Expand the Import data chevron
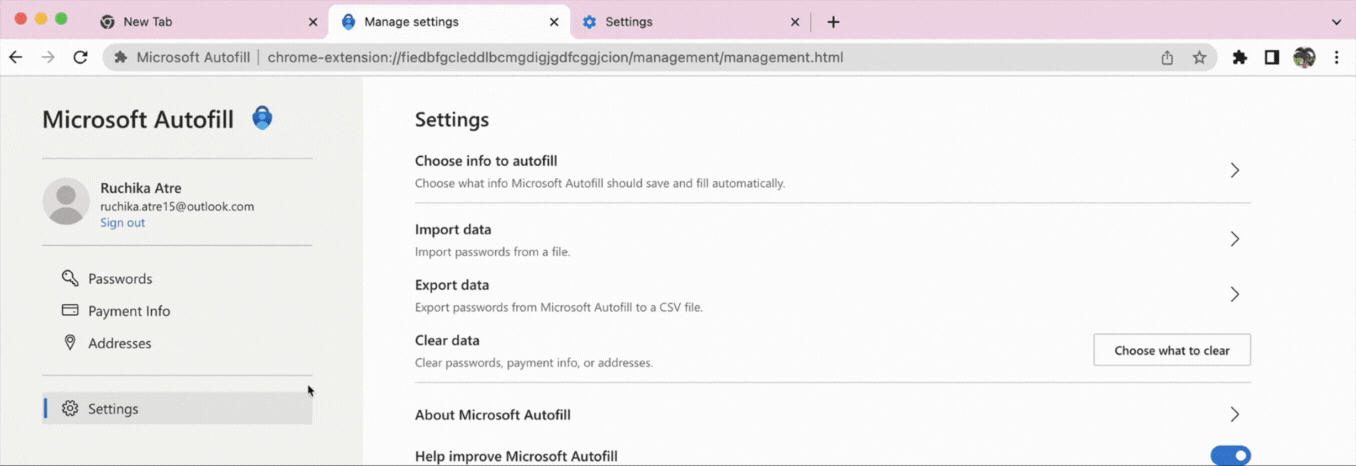The image size is (1356, 466). click(x=1235, y=239)
